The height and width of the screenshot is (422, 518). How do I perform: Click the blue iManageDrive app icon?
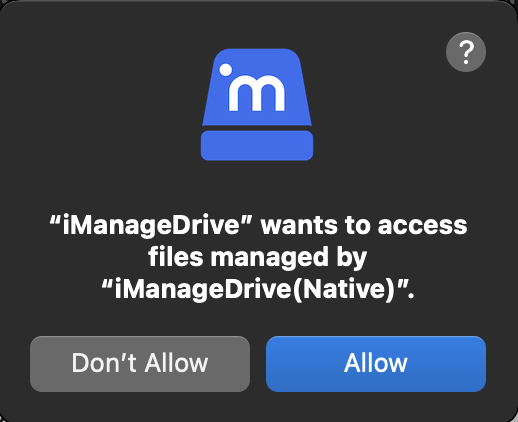pos(257,105)
